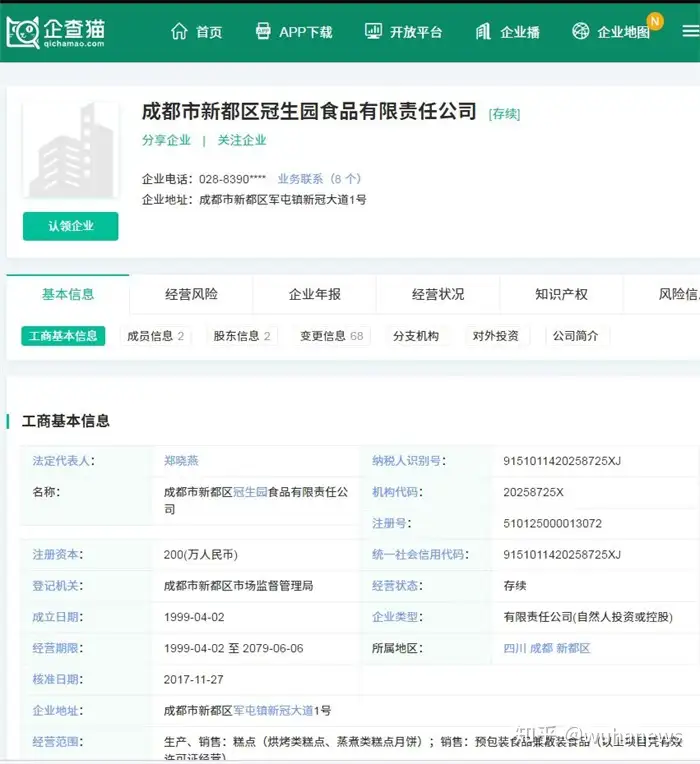Viewport: 700px width, 764px height.
Task: Click the 分享企业 link
Action: [x=166, y=140]
